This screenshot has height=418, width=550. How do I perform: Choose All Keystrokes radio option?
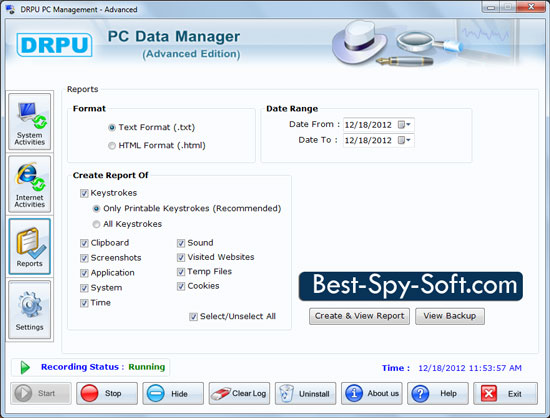coord(96,224)
